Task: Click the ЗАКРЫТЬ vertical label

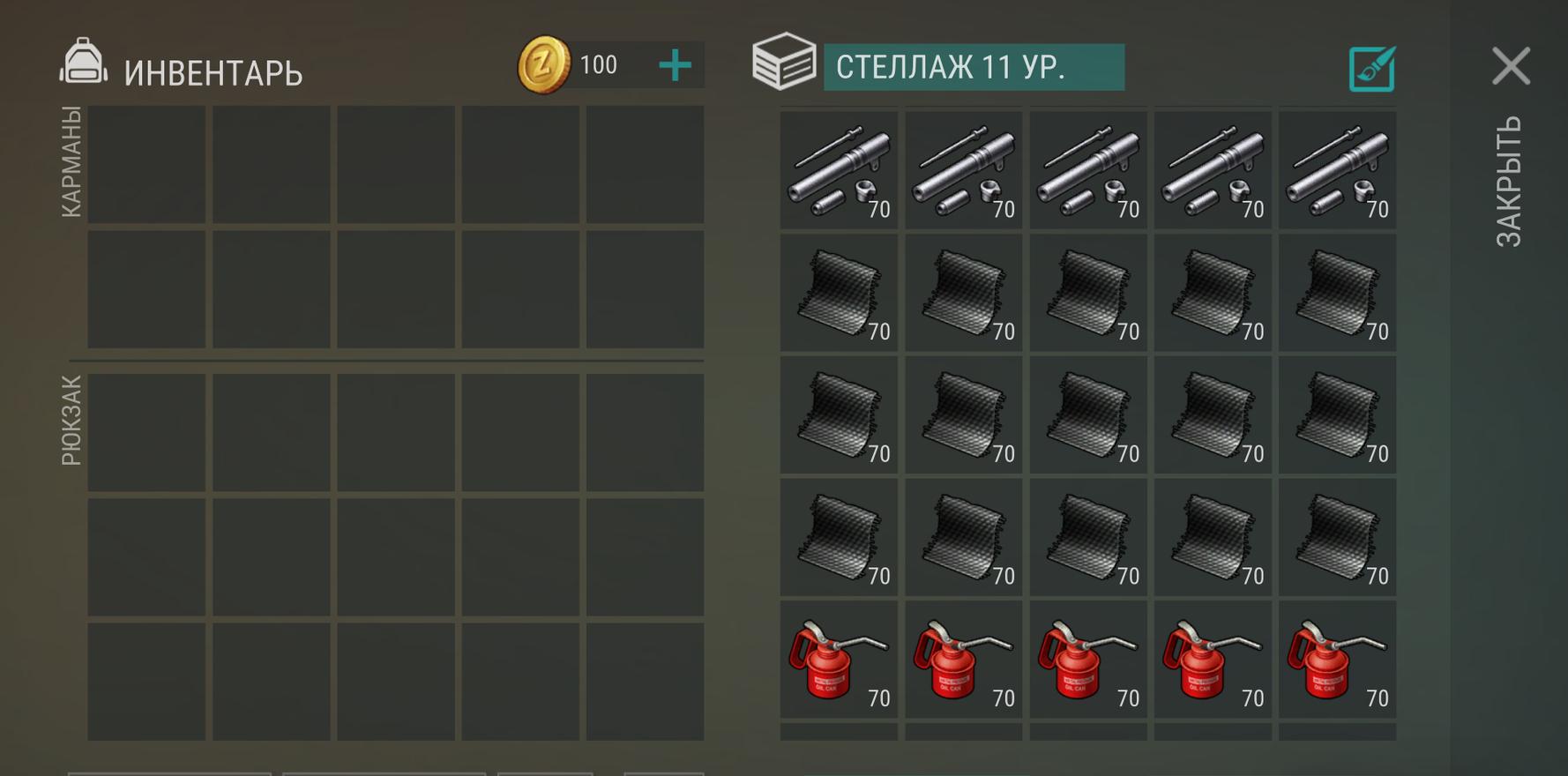Action: click(1509, 181)
